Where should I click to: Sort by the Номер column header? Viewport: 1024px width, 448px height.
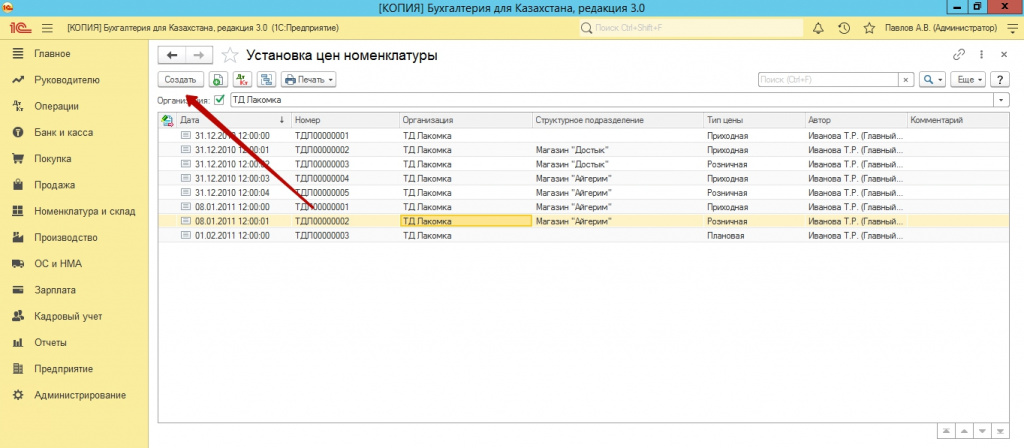[345, 120]
